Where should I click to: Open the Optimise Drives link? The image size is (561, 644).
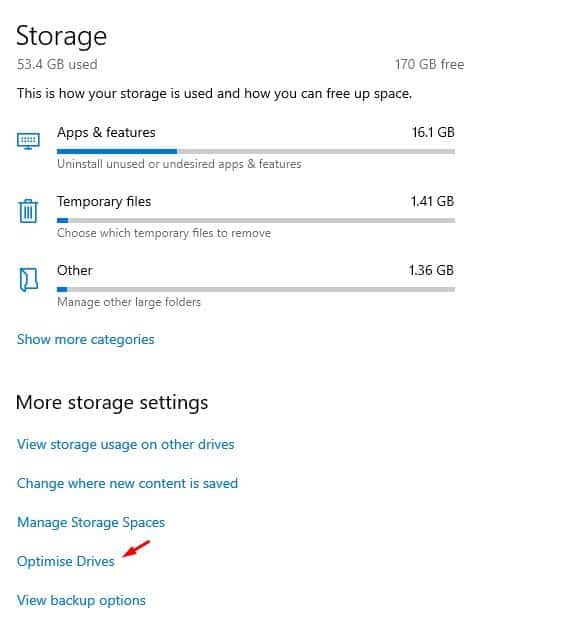tap(66, 561)
